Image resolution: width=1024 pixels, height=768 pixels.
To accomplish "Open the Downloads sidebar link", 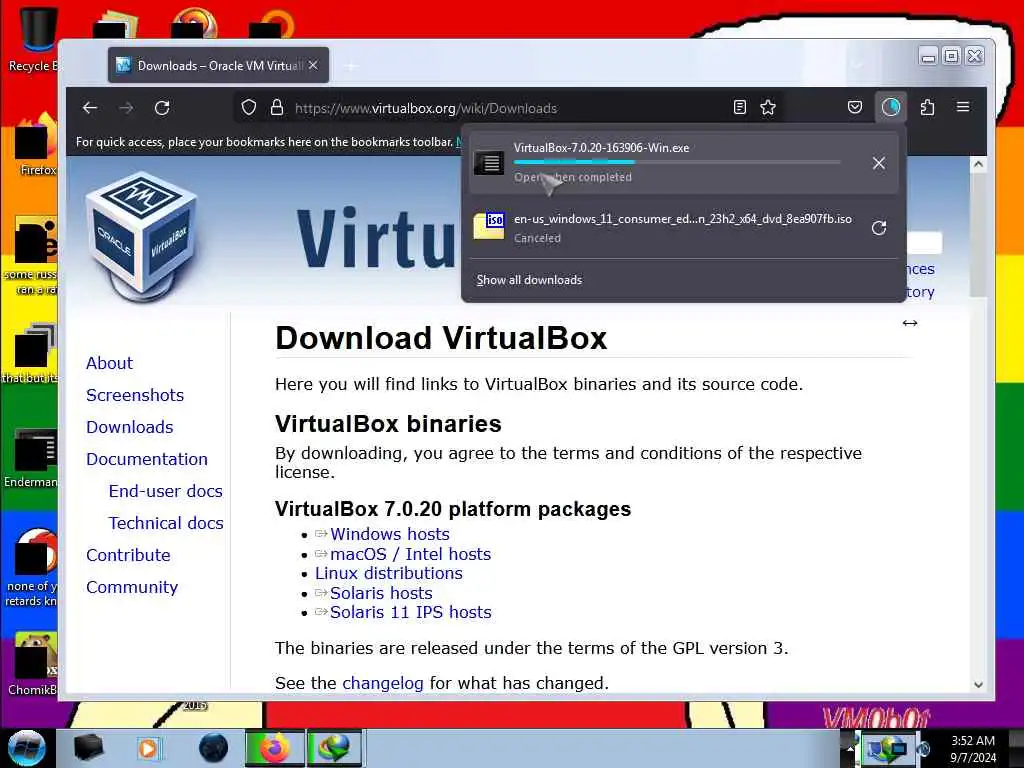I will (x=130, y=427).
